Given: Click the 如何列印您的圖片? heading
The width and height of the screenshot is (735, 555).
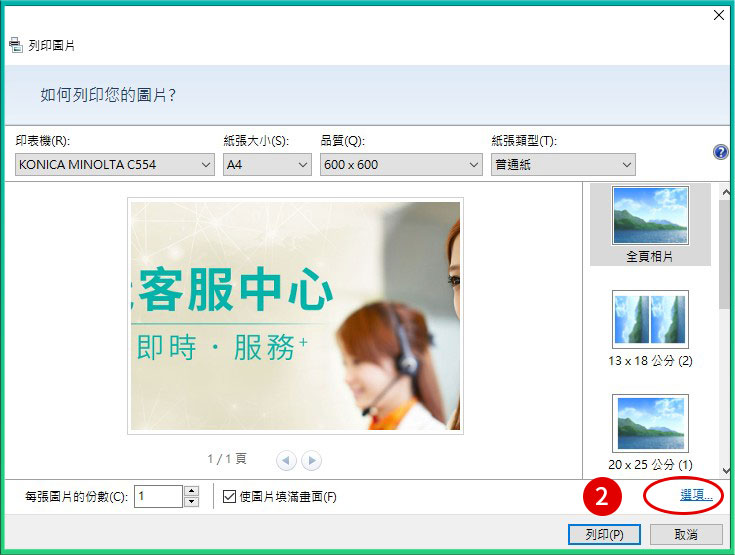Looking at the screenshot, I should click(108, 95).
